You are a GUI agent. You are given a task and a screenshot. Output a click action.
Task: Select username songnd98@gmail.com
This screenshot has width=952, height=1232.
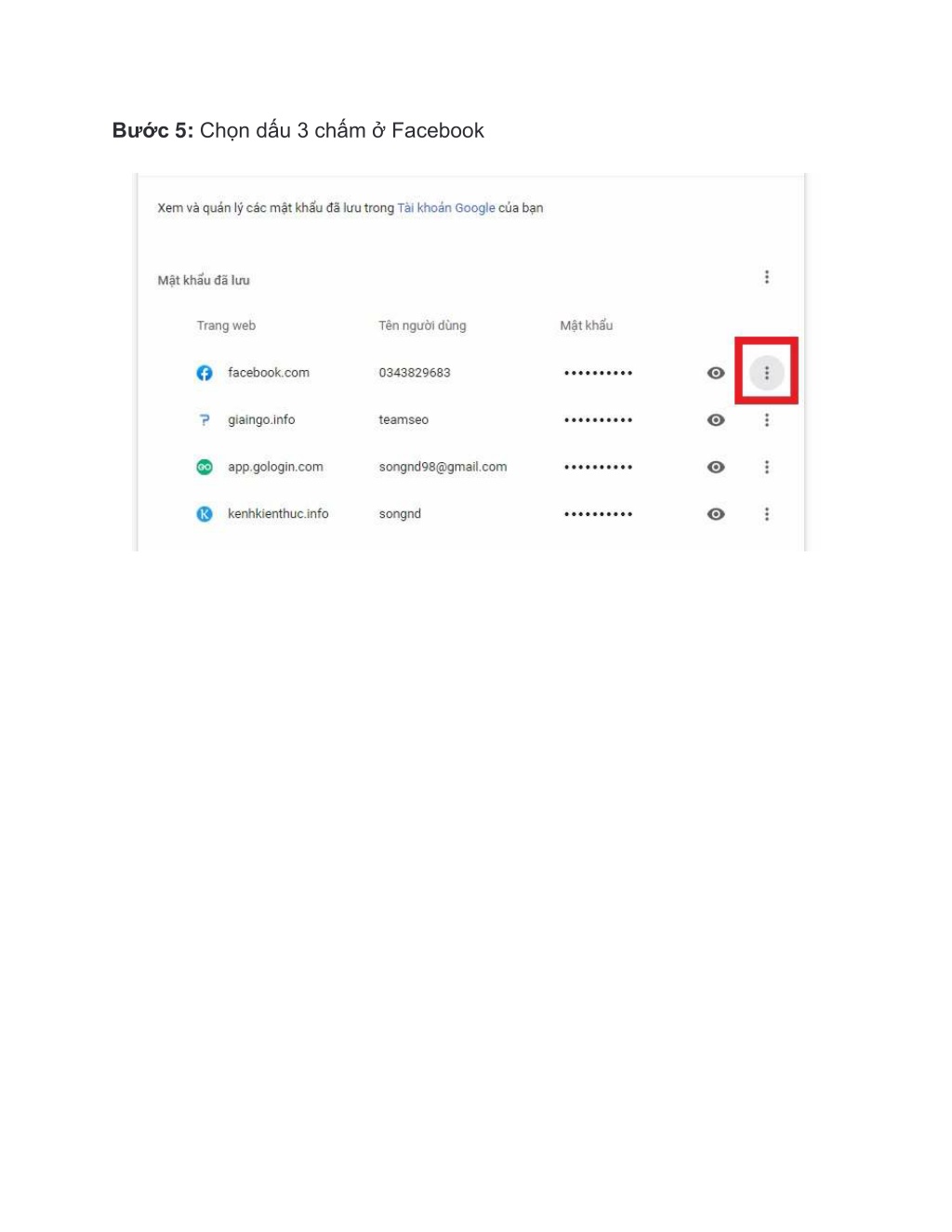click(443, 467)
